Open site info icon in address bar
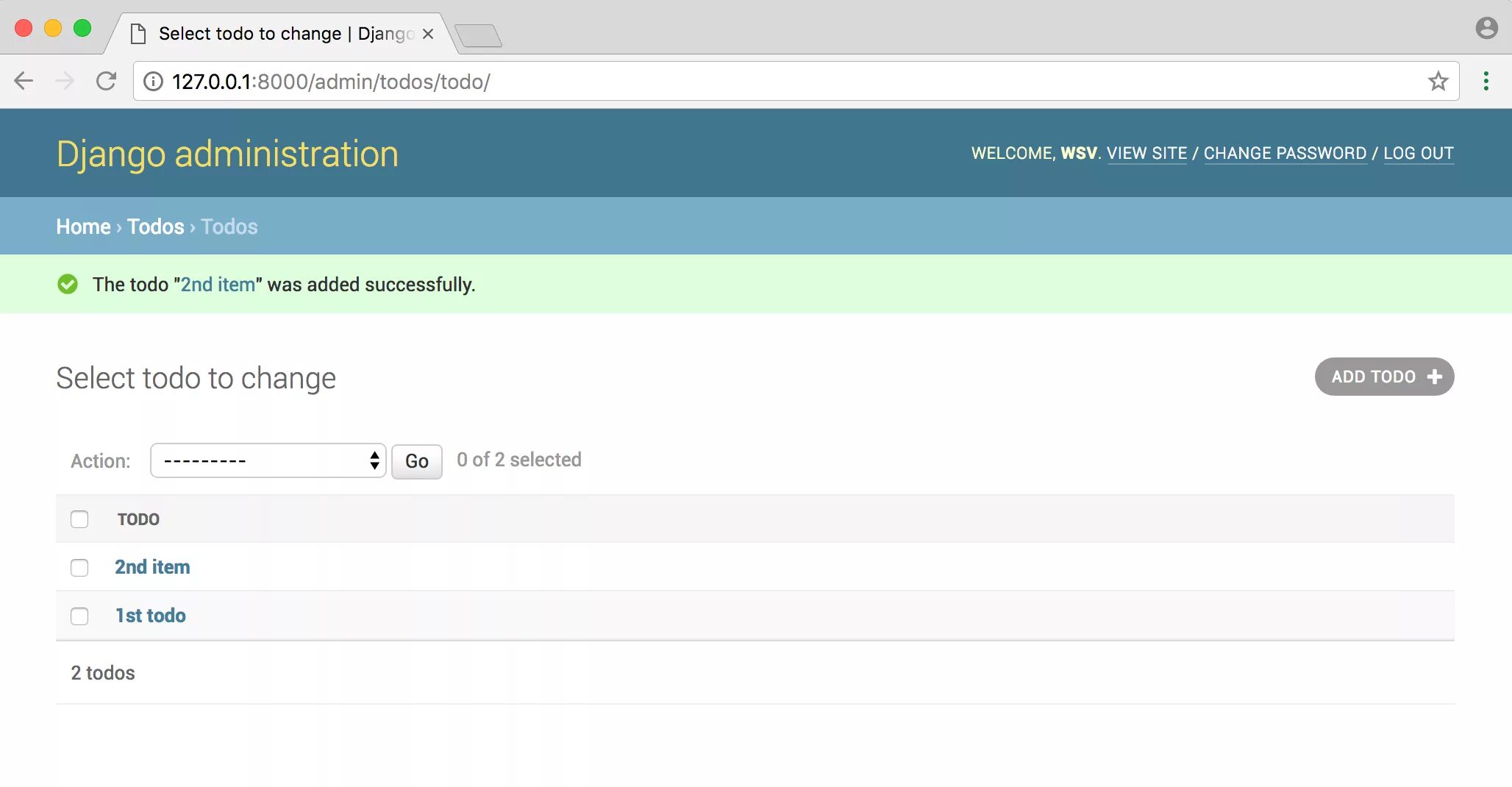Screen dimensions: 1512x787 pyautogui.click(x=153, y=82)
